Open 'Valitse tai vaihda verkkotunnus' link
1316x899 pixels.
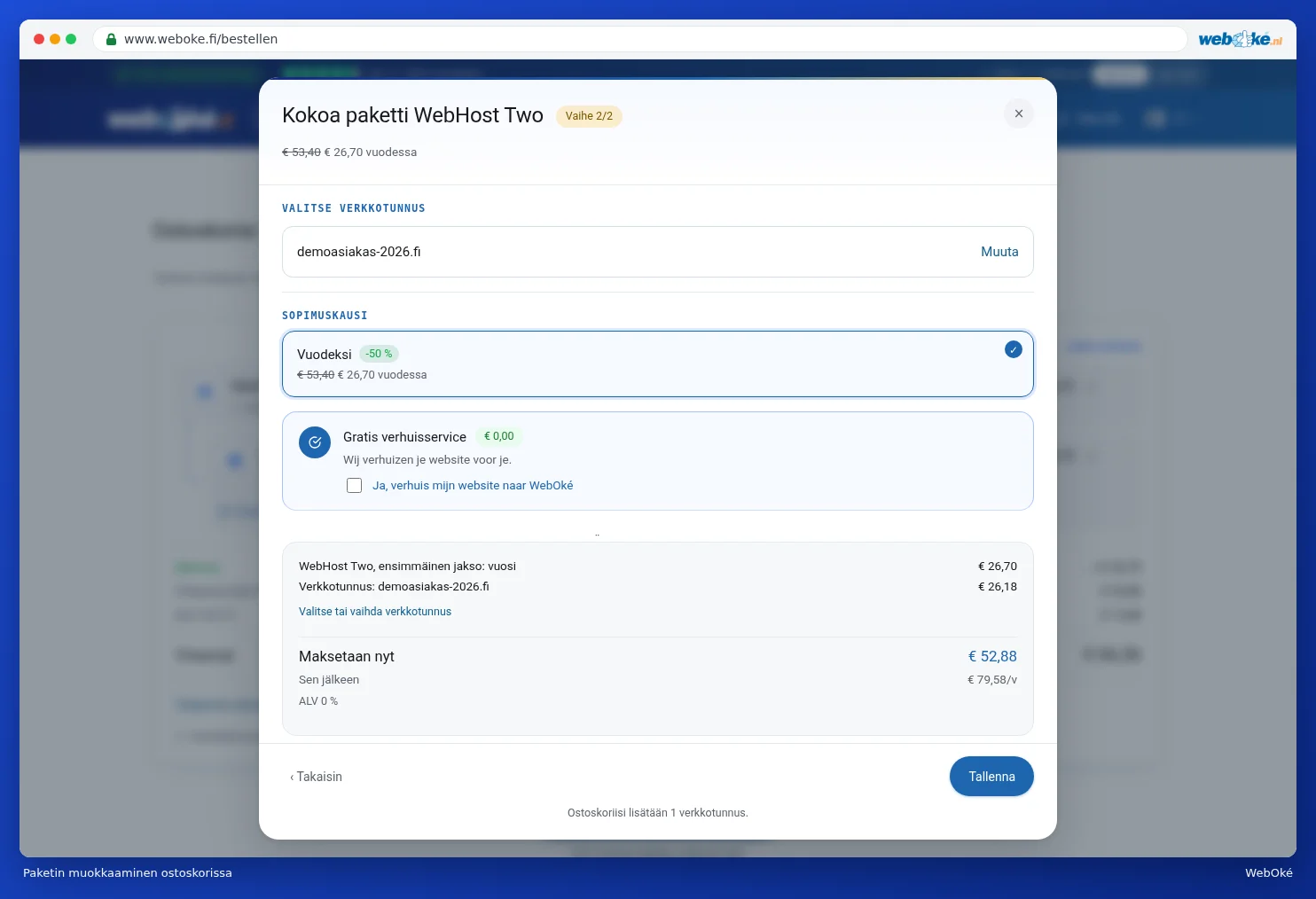coord(375,612)
